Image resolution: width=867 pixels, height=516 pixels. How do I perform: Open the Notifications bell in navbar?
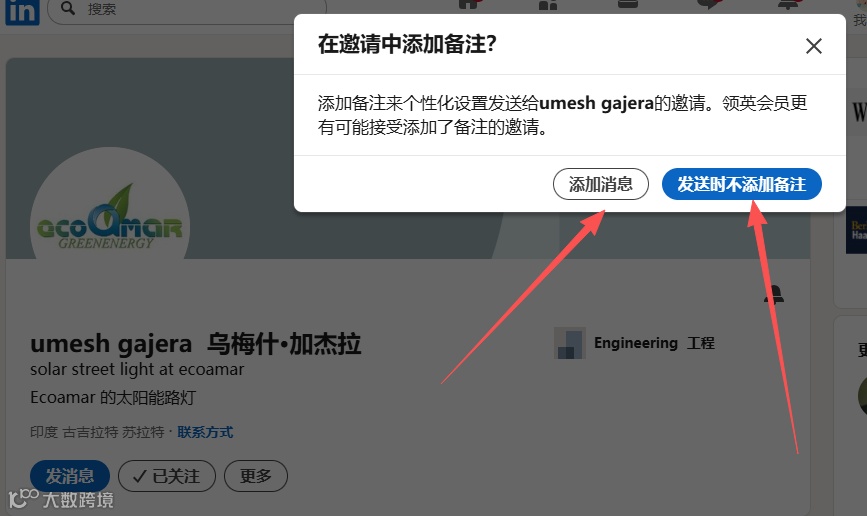tap(788, 4)
